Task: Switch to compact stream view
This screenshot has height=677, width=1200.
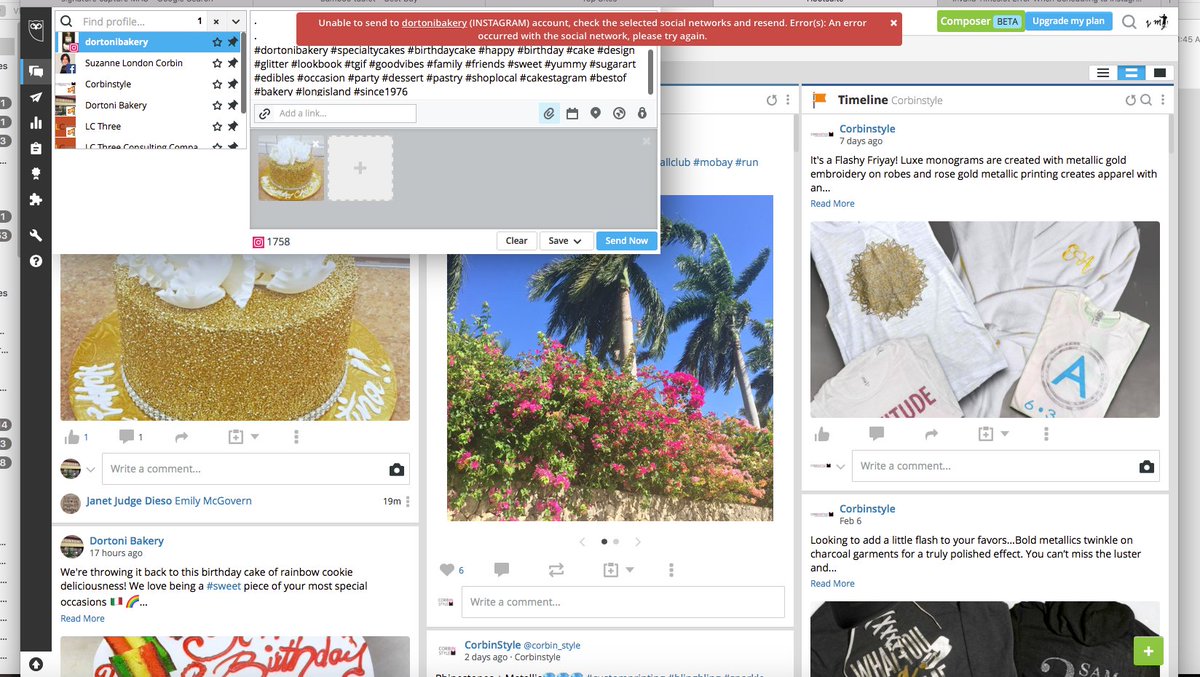Action: pyautogui.click(x=1103, y=73)
